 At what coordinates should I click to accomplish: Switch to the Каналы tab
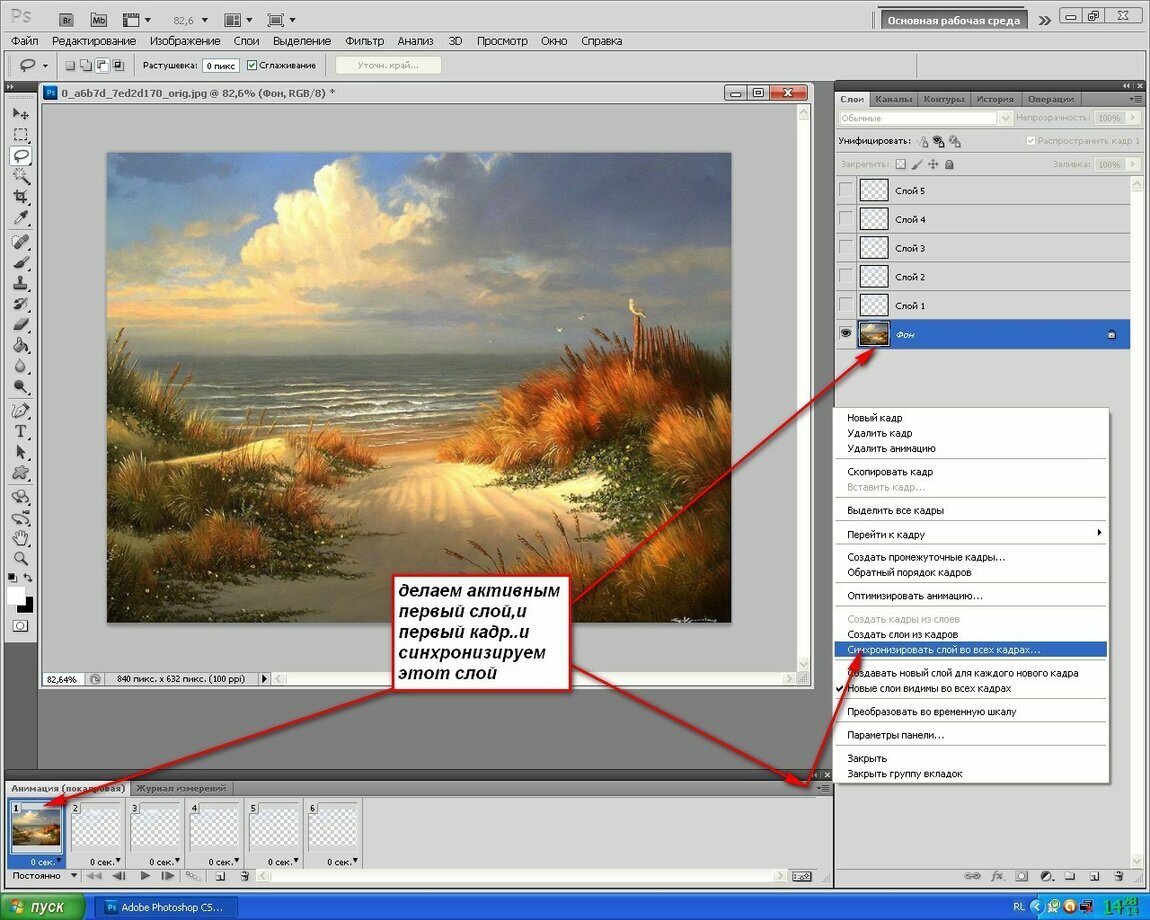(893, 99)
